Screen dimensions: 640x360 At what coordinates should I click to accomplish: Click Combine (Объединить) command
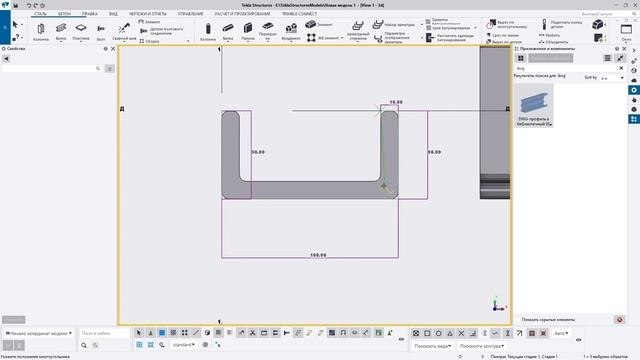[x=553, y=42]
